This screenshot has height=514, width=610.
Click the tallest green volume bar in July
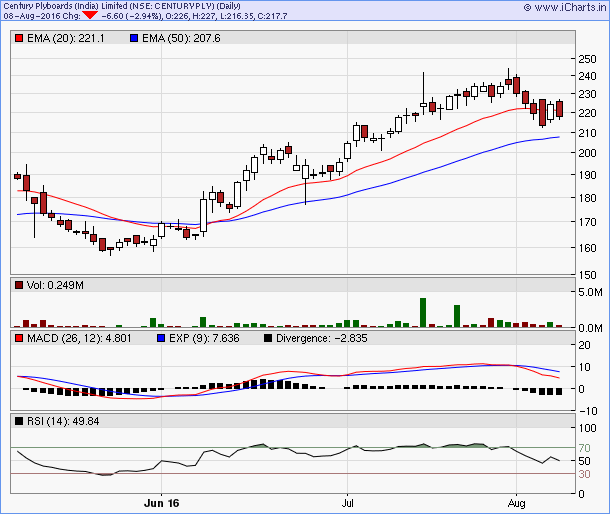tap(423, 312)
